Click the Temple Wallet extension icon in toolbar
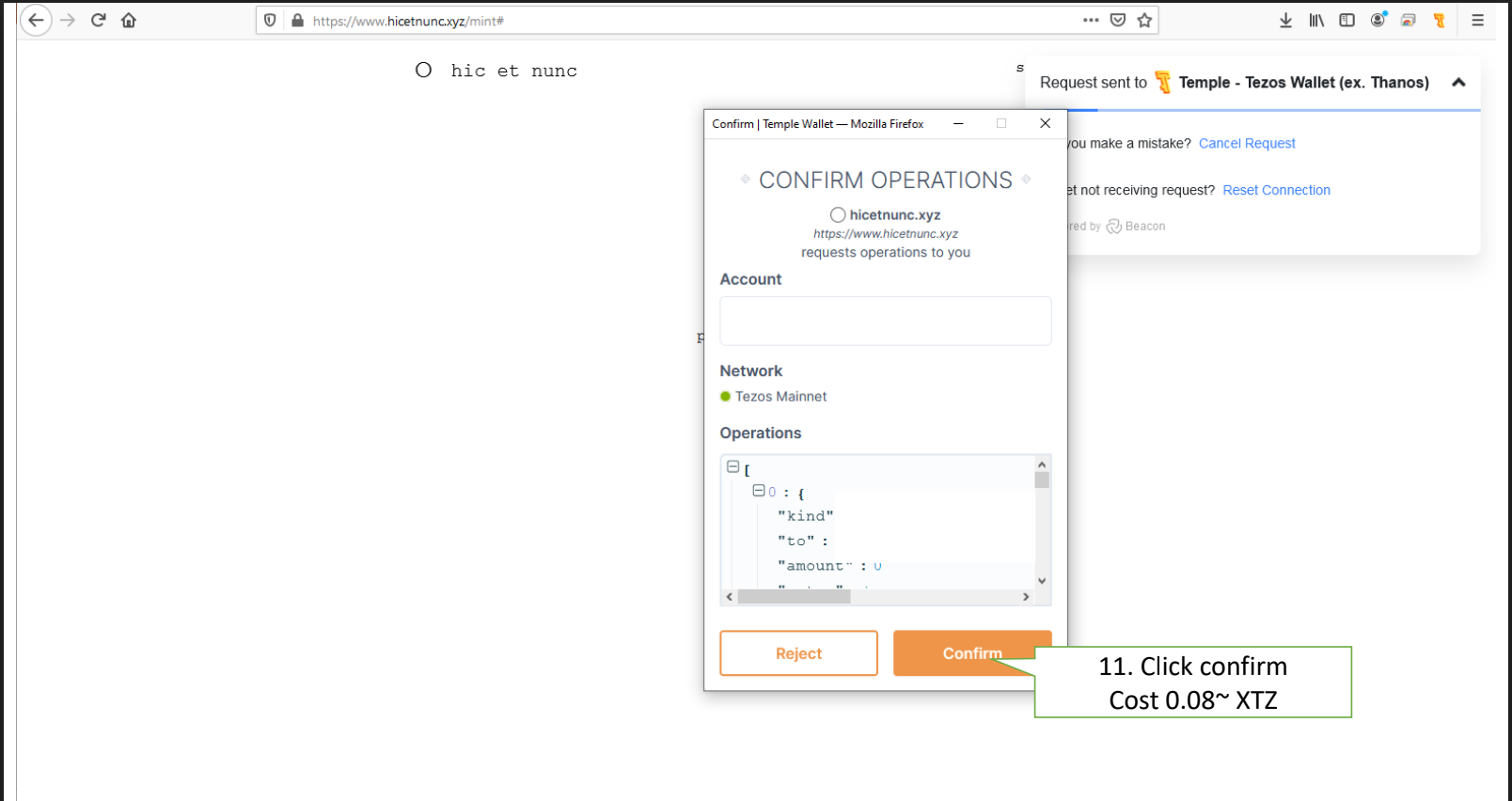The image size is (1512, 801). coord(1439,20)
